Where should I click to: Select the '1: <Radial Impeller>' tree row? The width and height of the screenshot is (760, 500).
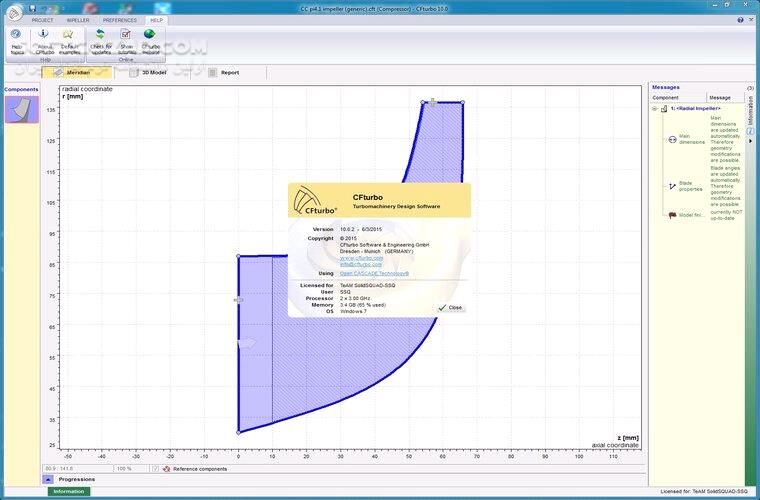tap(695, 109)
